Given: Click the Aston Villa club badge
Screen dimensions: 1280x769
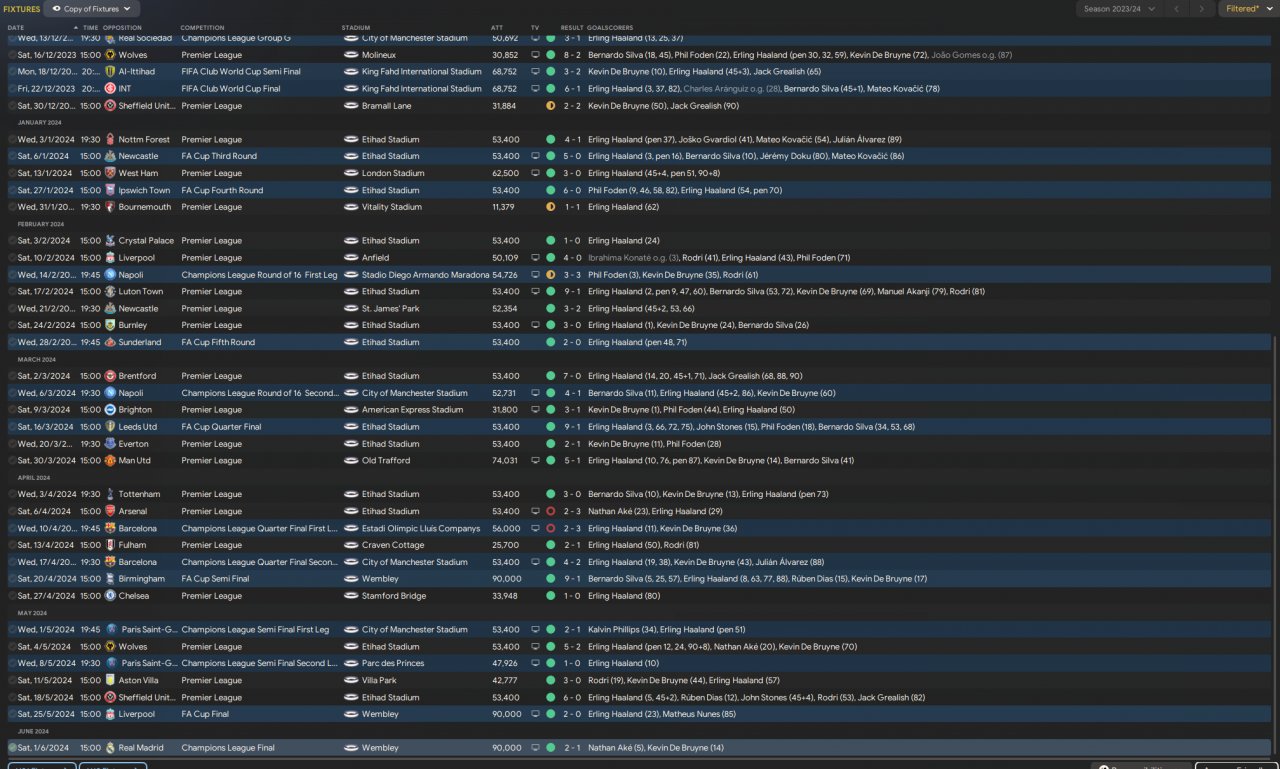Looking at the screenshot, I should 110,681.
